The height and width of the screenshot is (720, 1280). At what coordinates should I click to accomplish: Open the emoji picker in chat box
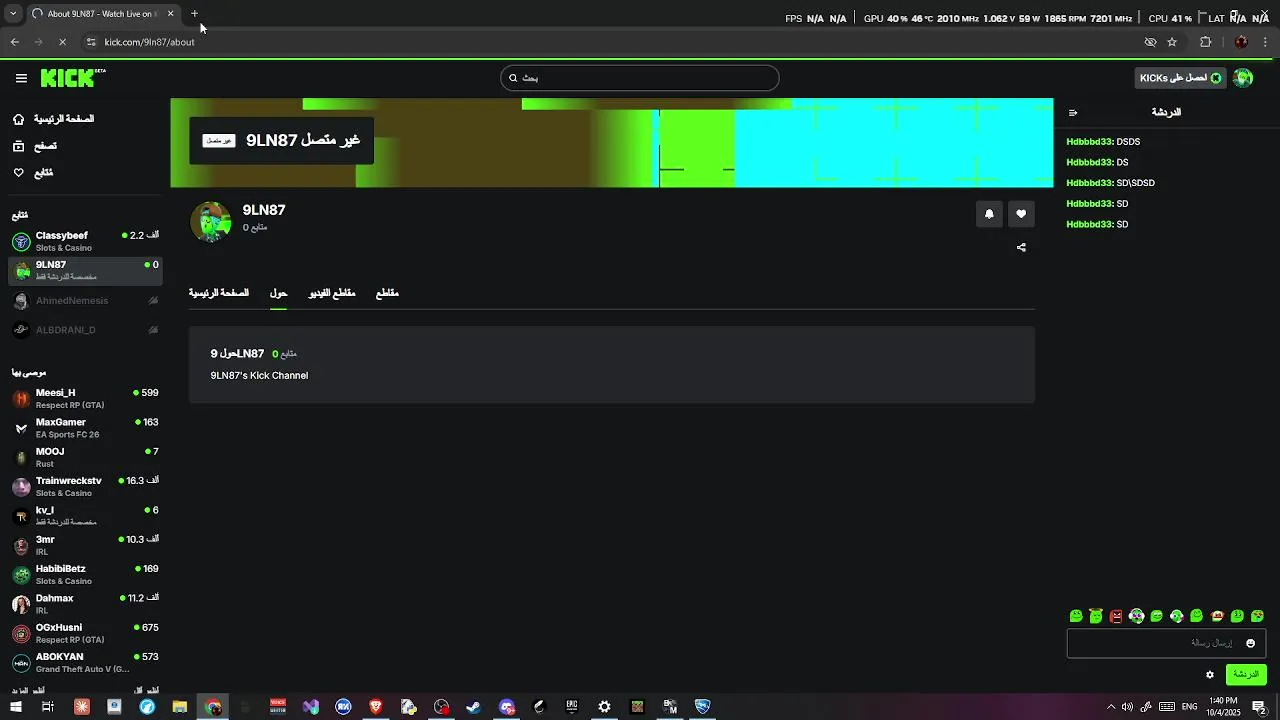point(1250,643)
